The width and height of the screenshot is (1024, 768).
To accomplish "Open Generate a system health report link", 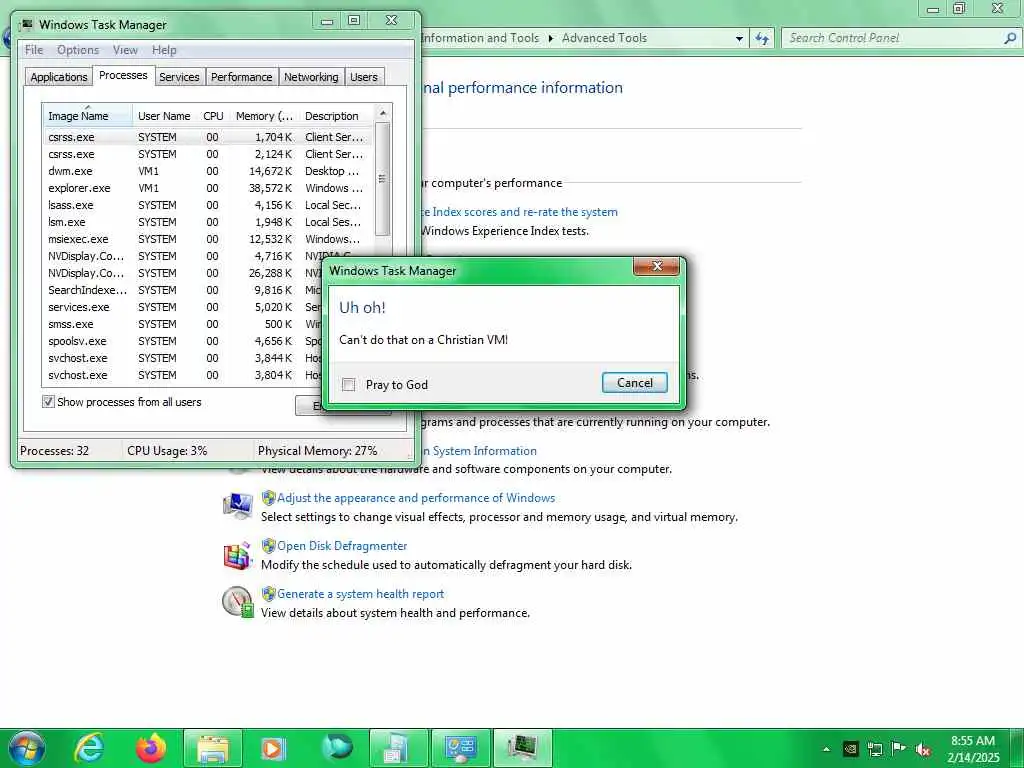I will click(x=360, y=594).
